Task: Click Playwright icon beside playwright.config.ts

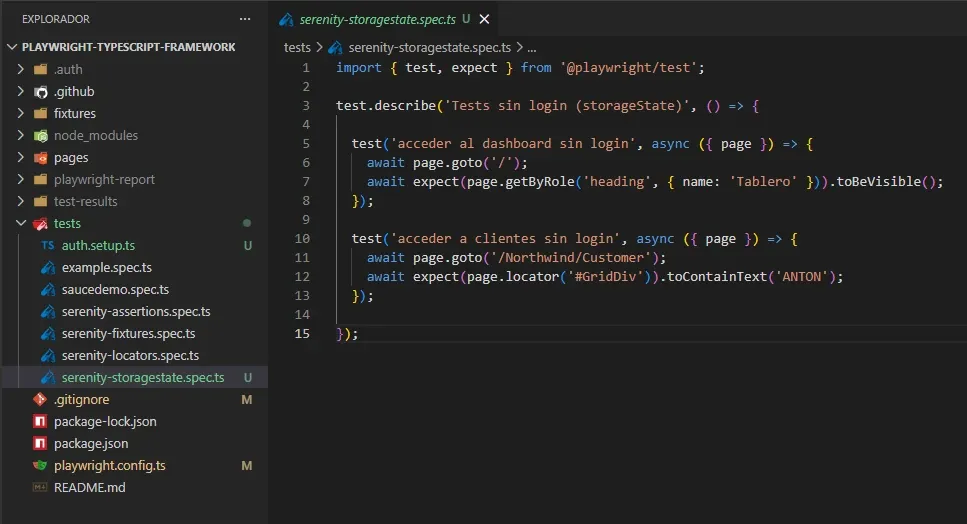Action: pyautogui.click(x=40, y=465)
